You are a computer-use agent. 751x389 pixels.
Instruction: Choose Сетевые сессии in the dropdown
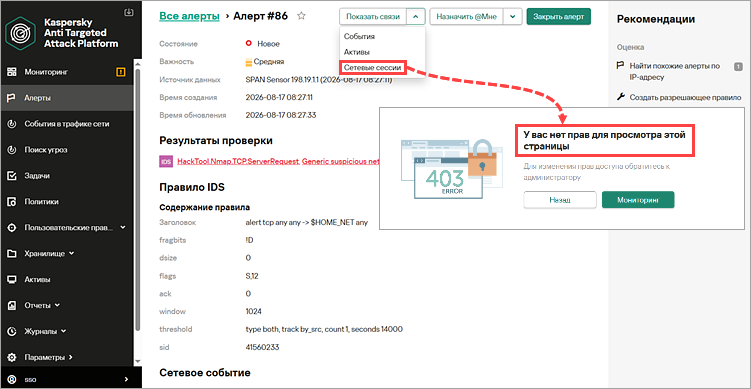click(x=373, y=68)
